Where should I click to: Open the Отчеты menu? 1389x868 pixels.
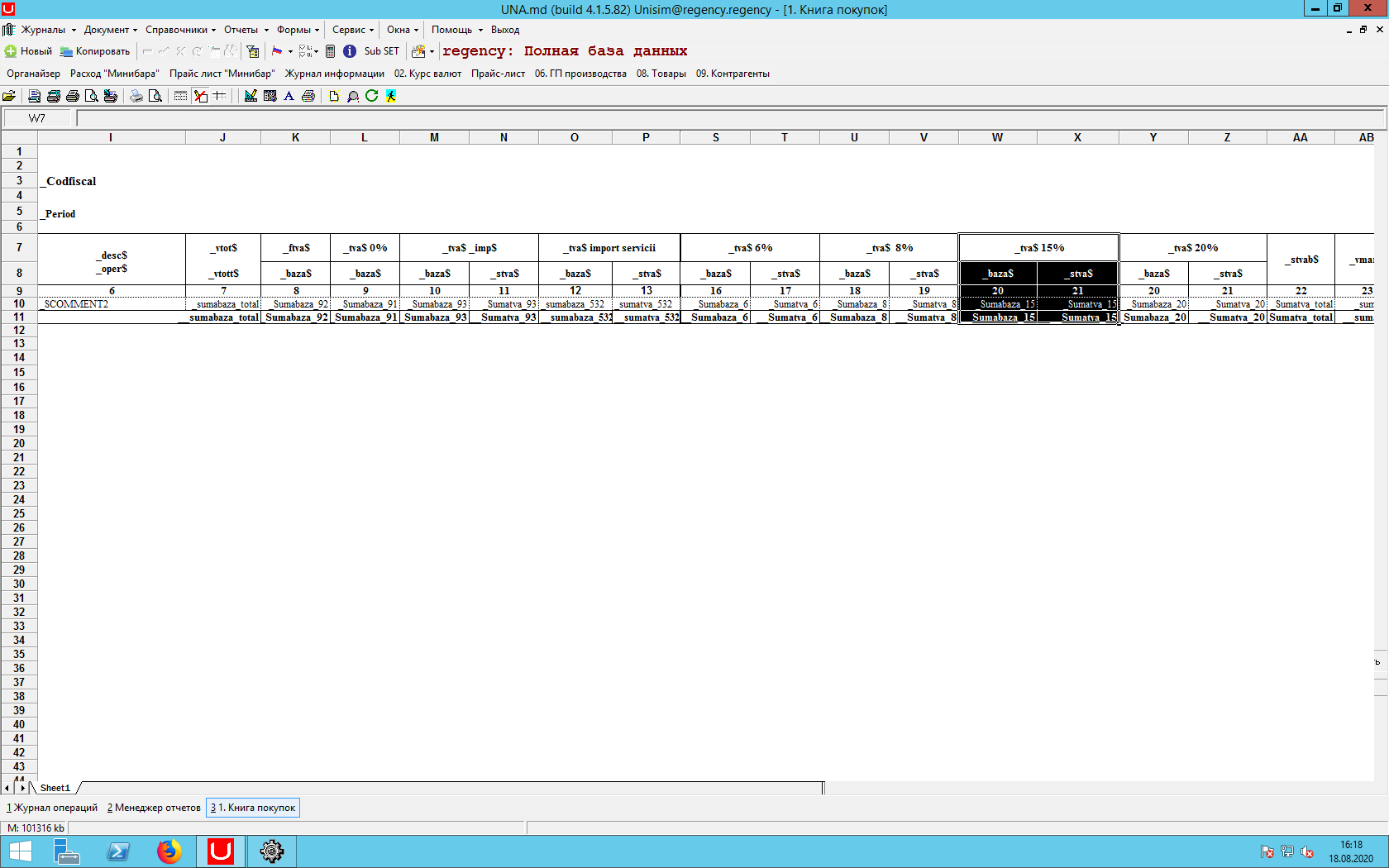(x=246, y=30)
